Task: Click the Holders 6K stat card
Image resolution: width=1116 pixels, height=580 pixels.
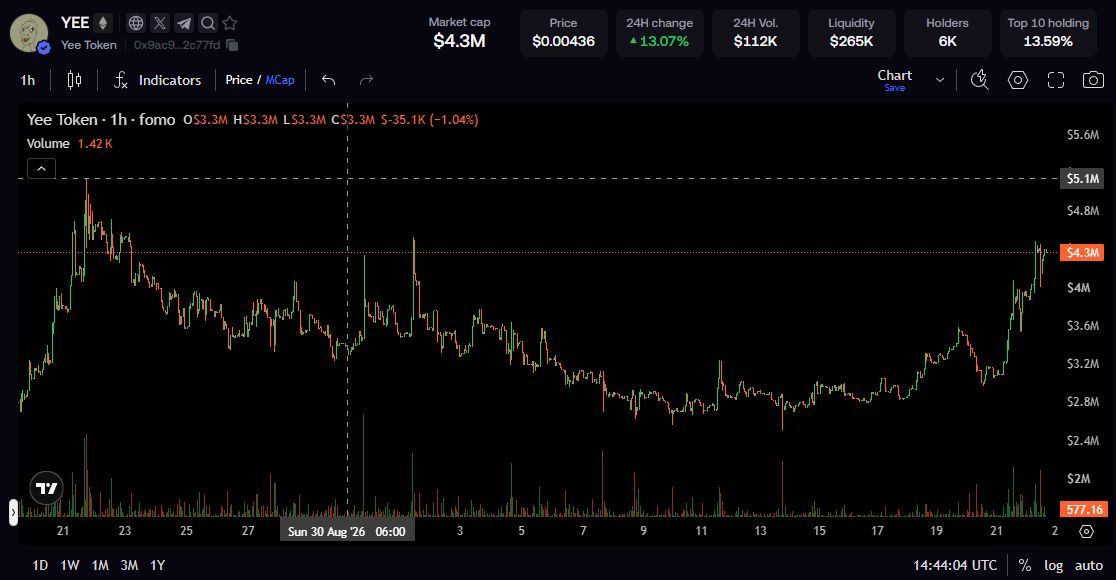Action: point(947,33)
